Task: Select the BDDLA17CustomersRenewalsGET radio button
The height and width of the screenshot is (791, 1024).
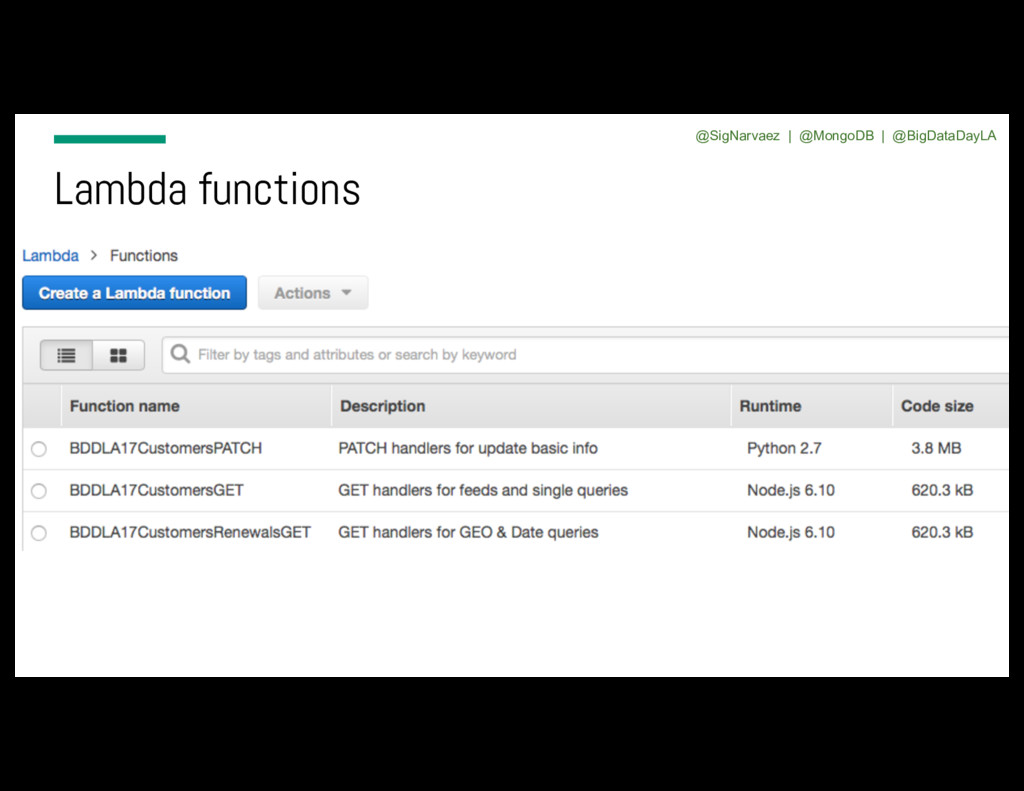Action: click(38, 533)
